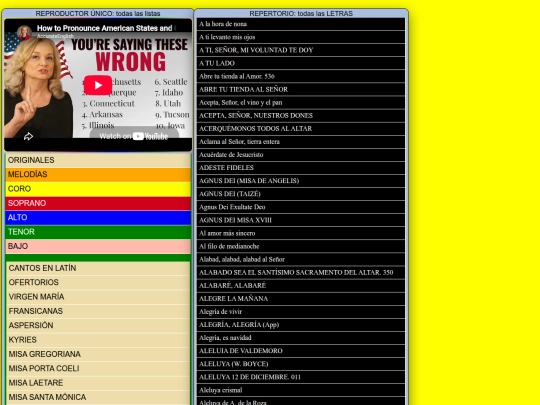Open 'ALEGRE LA MAÑANA'
Image resolution: width=540 pixels, height=405 pixels.
pos(301,299)
